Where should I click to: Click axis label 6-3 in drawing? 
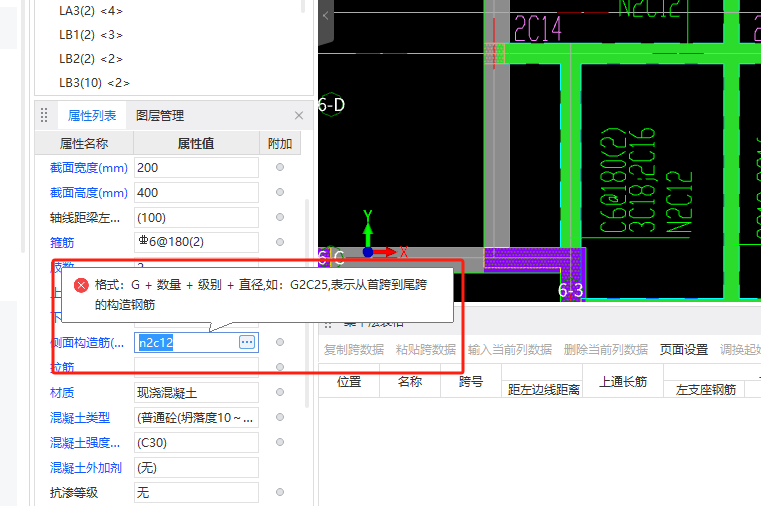(570, 290)
